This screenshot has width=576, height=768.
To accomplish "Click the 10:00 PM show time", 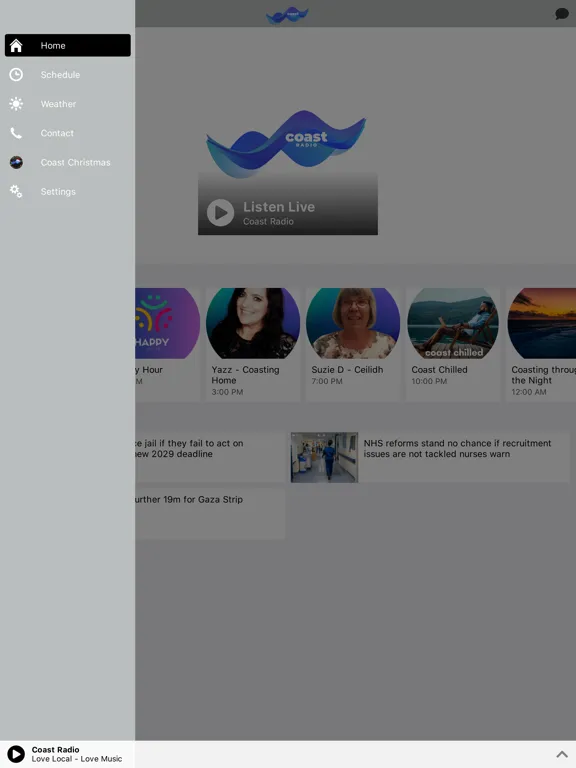I will tap(429, 381).
